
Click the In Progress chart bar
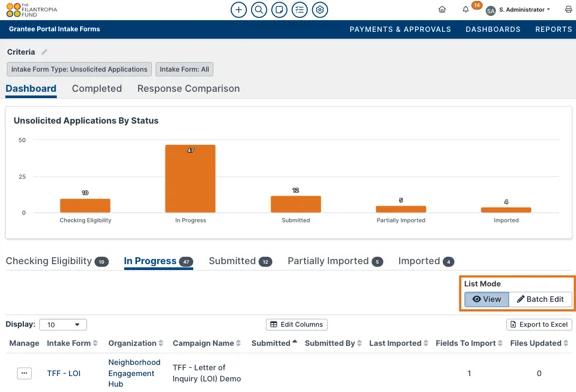pos(190,179)
